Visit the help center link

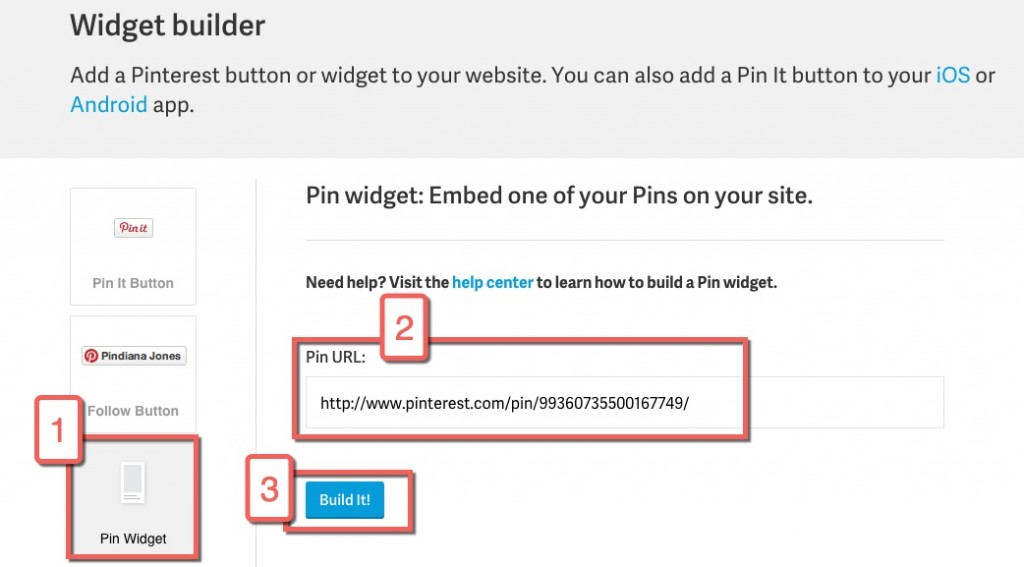(x=492, y=283)
